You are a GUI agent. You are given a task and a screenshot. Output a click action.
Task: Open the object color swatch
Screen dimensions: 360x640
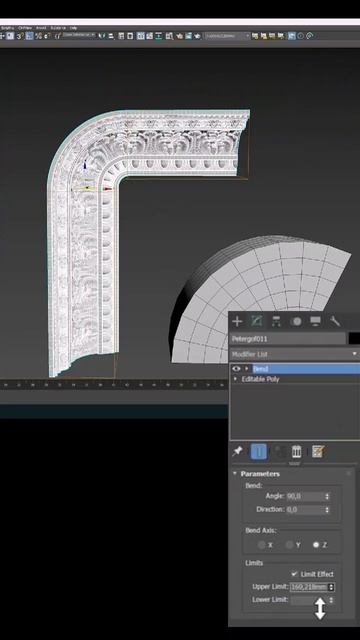point(354,338)
